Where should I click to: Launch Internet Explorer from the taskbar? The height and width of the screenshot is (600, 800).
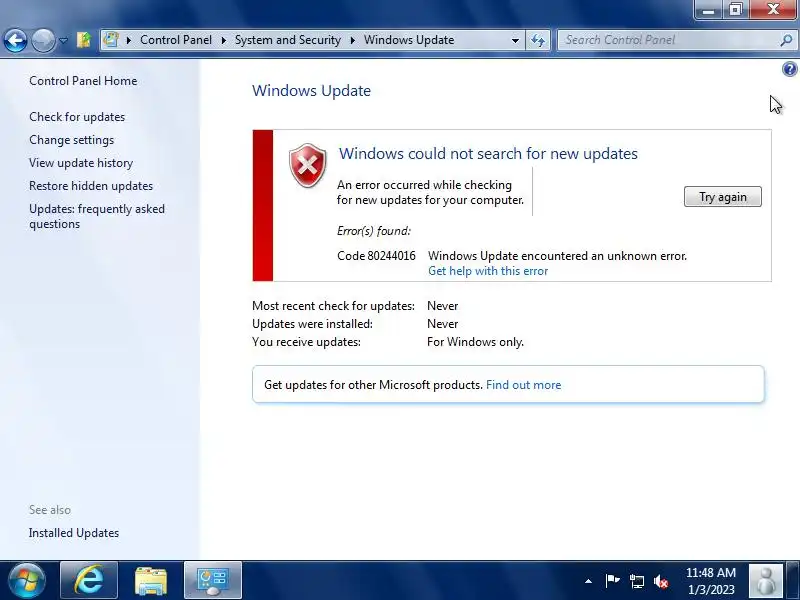point(89,581)
